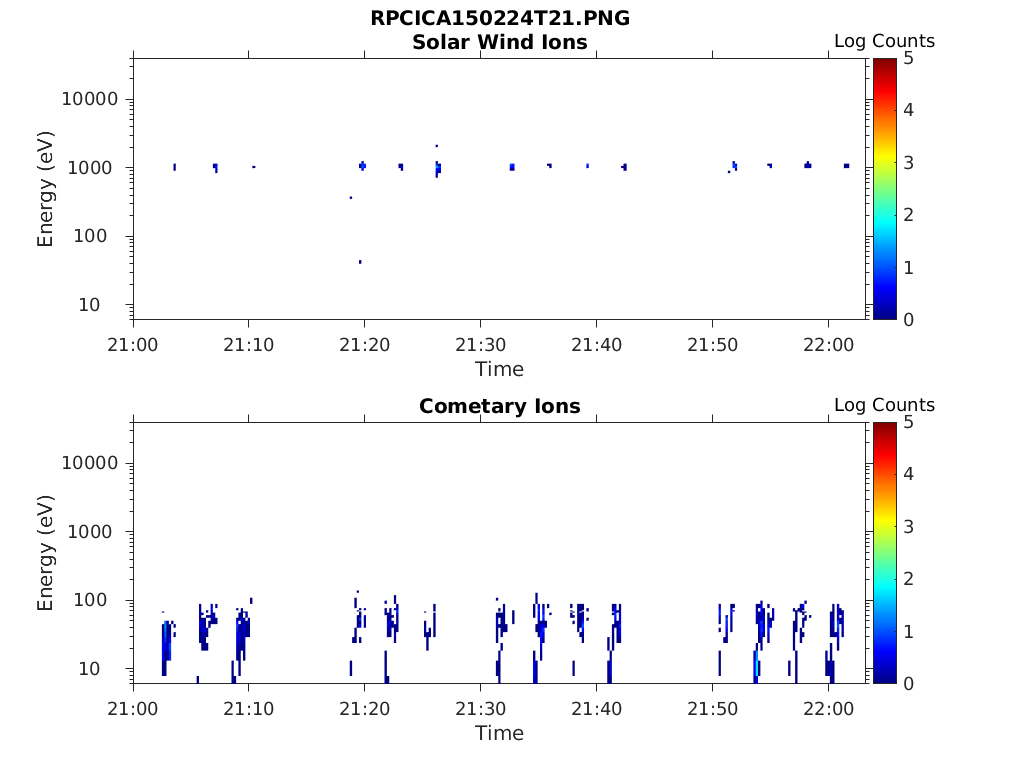
Task: Click the 1000 energy label on bottom plot
Action: 90,532
